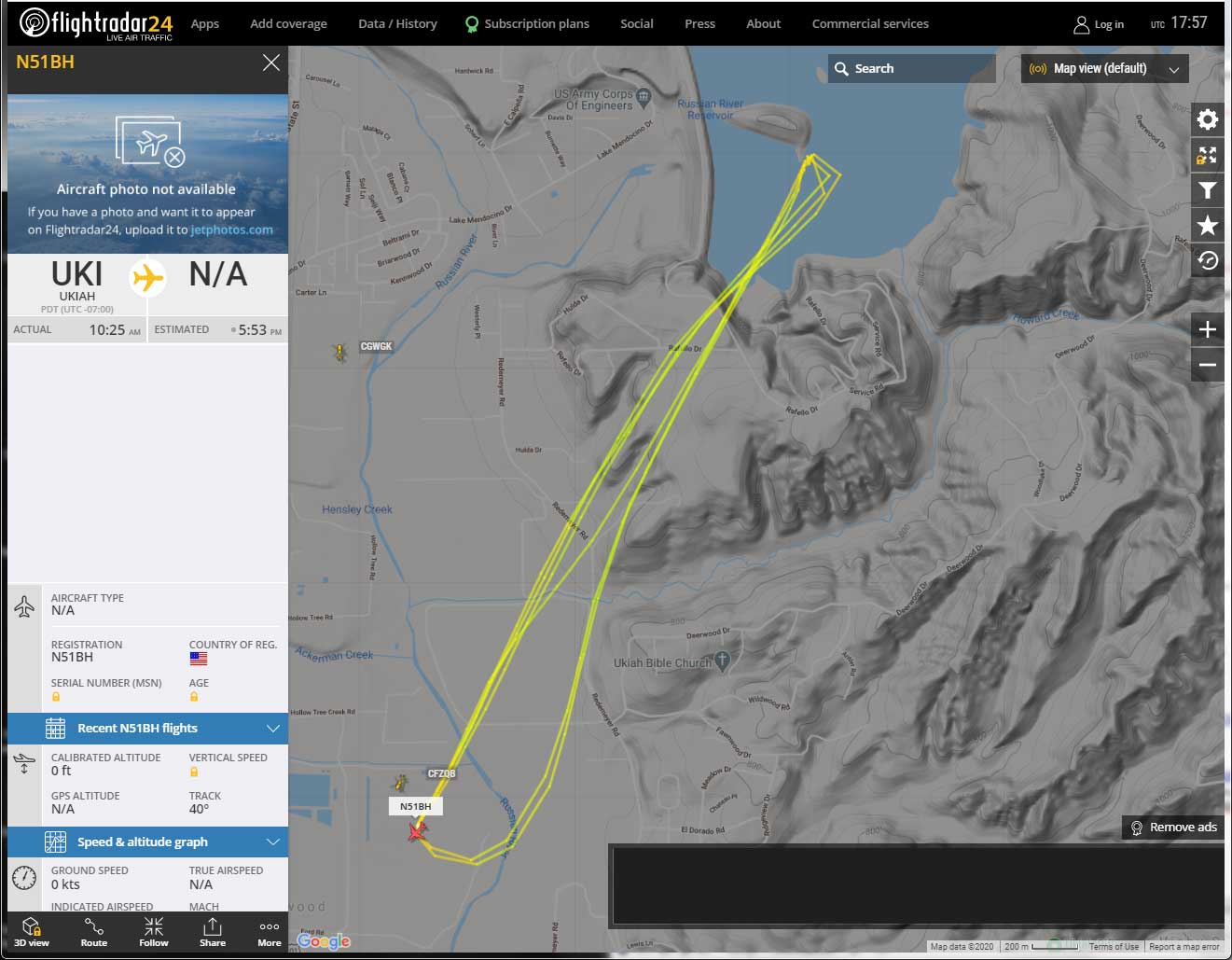Toggle Follow aircraft mode
The image size is (1232, 960).
[x=154, y=931]
